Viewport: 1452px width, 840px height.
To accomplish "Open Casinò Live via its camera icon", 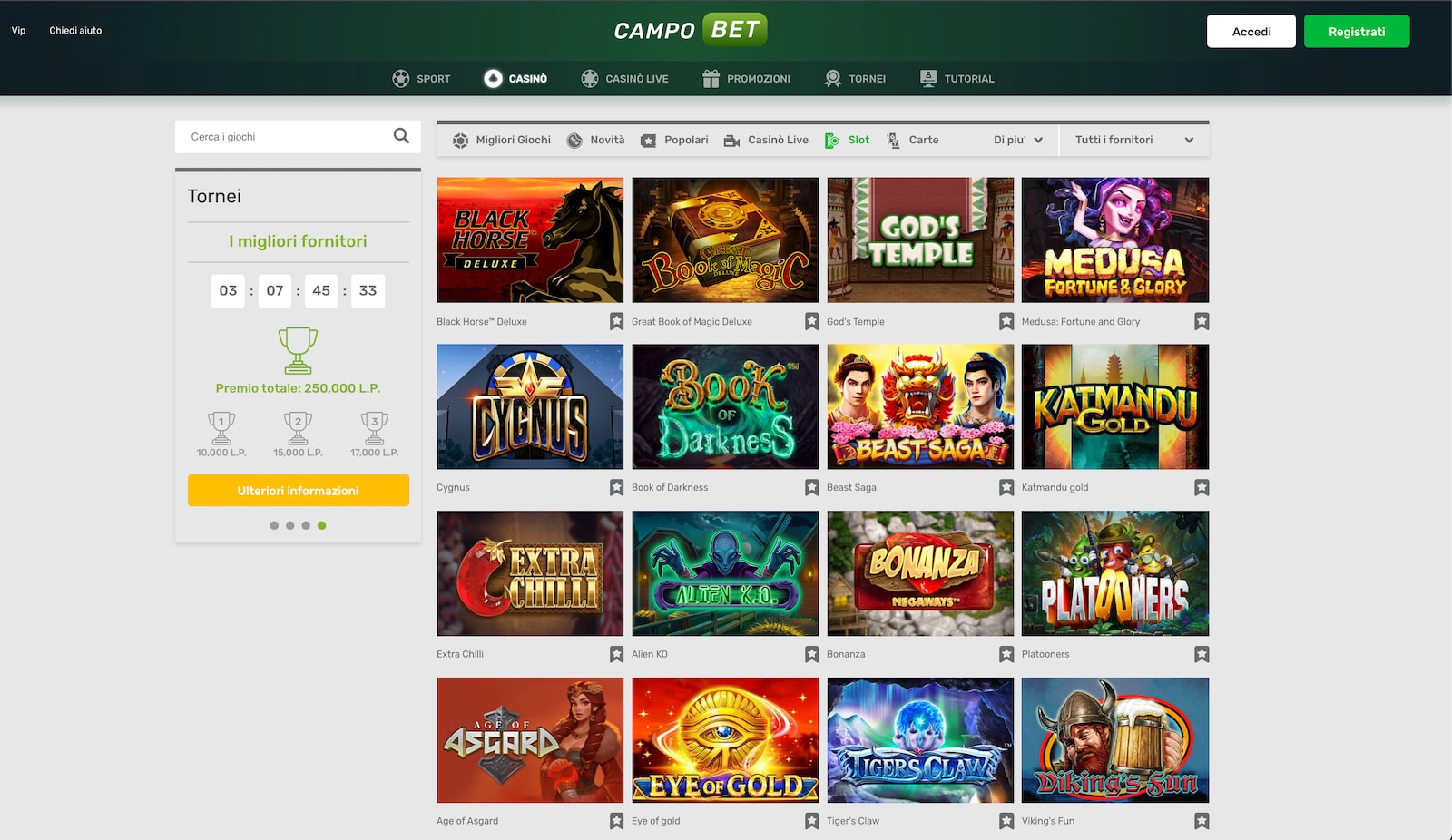I will [x=731, y=140].
